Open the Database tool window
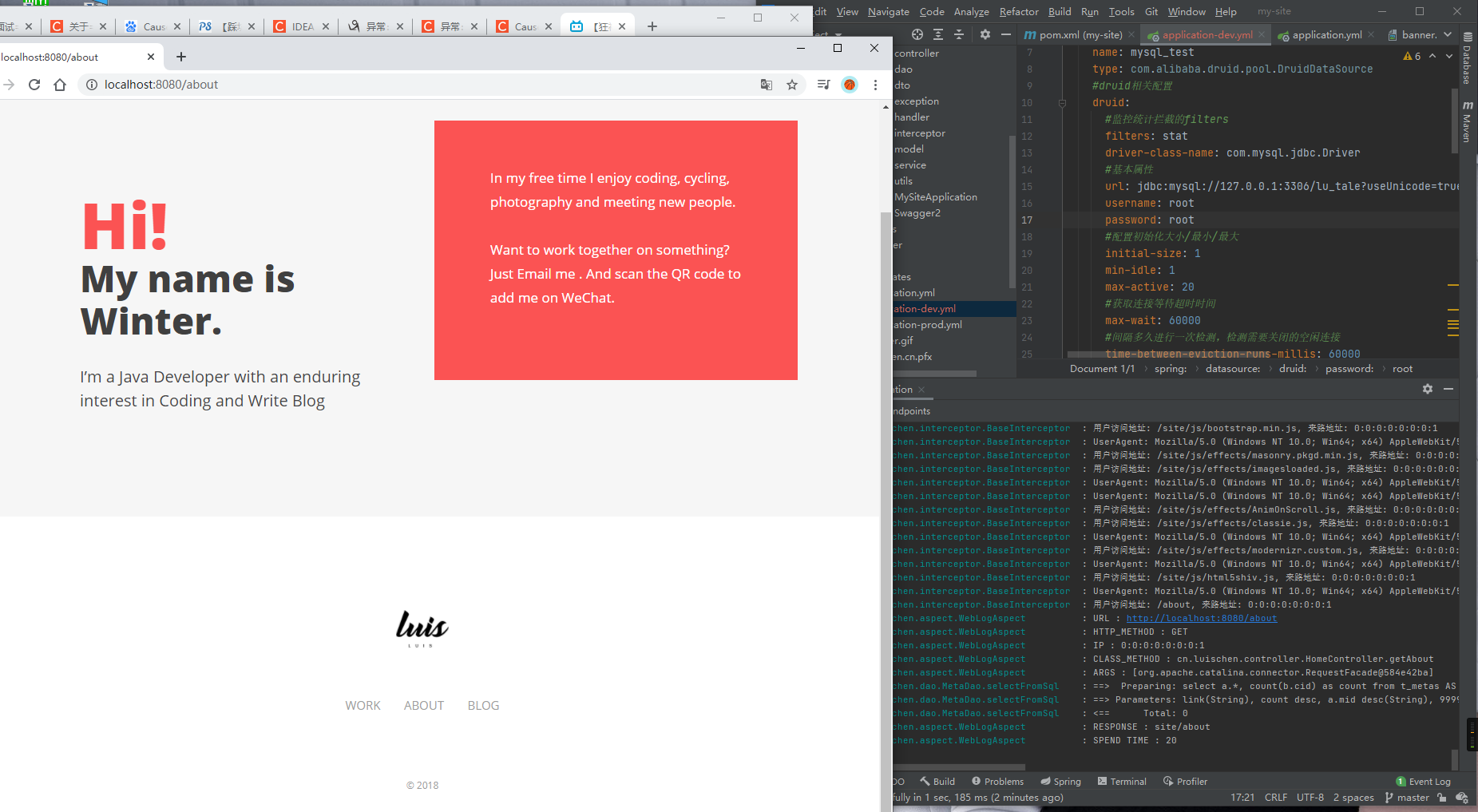The image size is (1478, 812). (x=1468, y=58)
